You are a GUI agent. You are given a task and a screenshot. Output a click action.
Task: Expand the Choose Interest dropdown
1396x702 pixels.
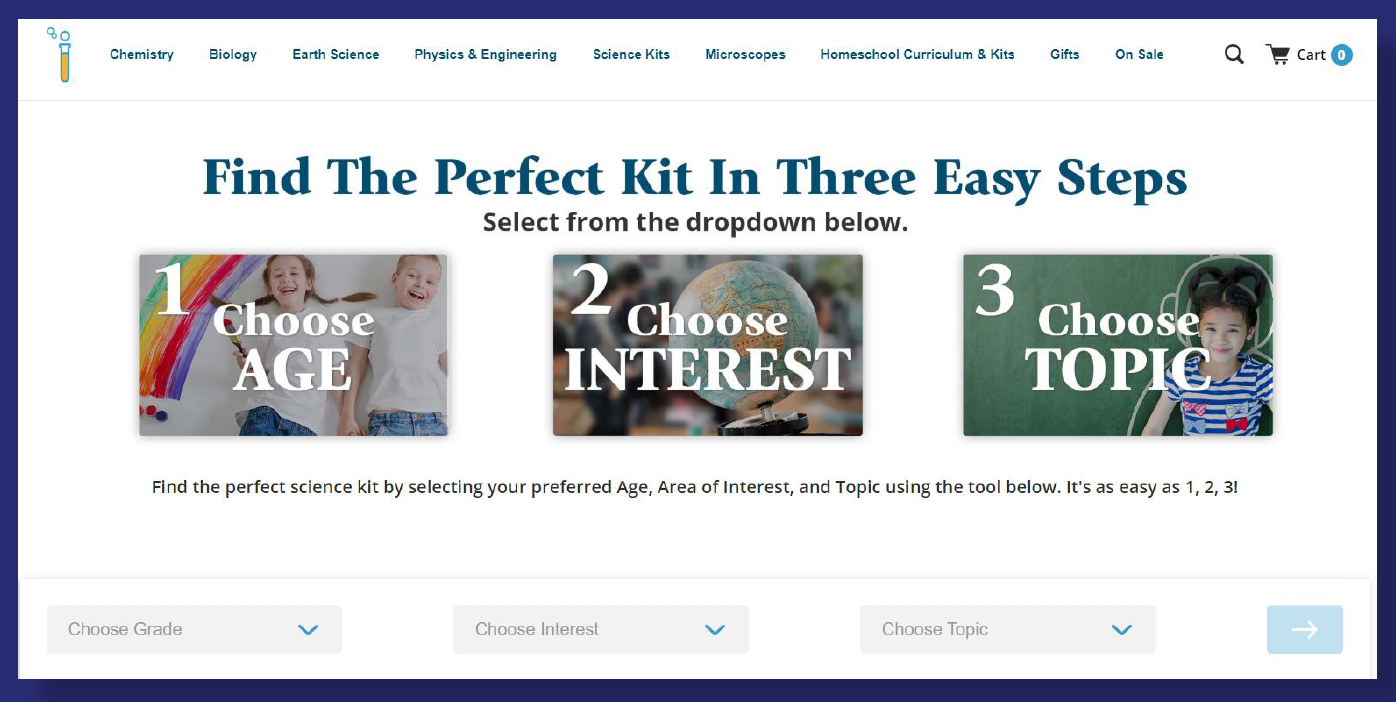pyautogui.click(x=600, y=629)
